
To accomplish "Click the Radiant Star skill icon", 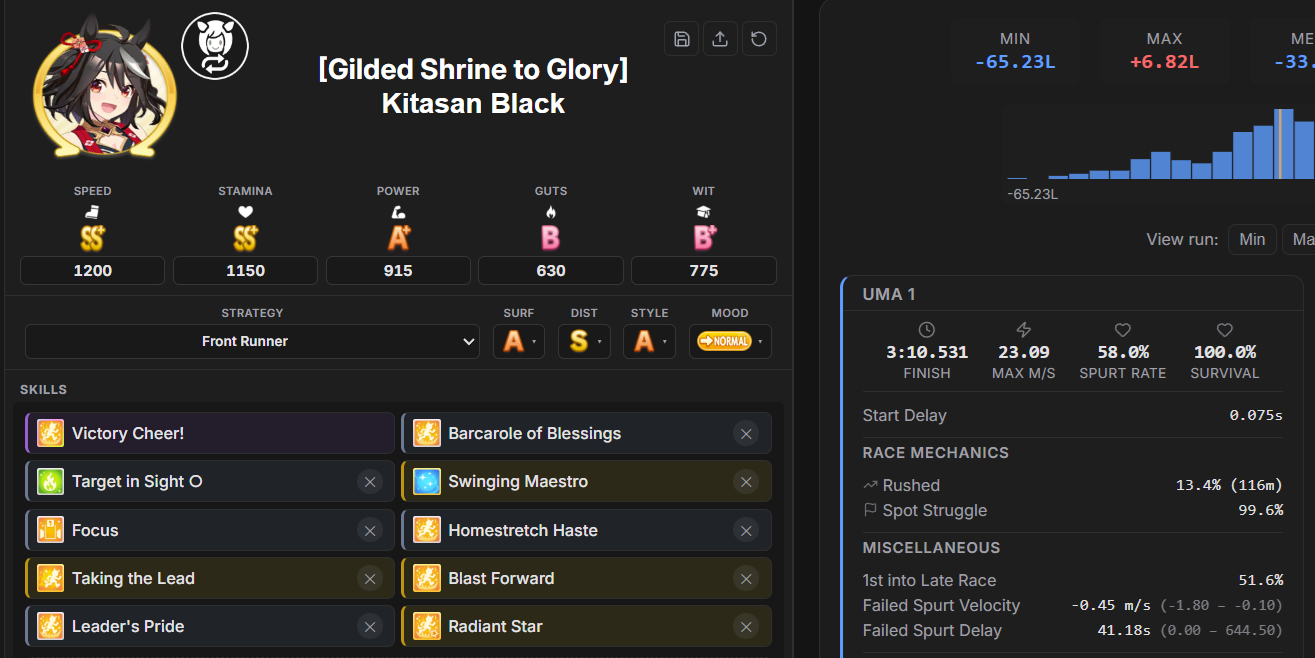I will [x=427, y=626].
